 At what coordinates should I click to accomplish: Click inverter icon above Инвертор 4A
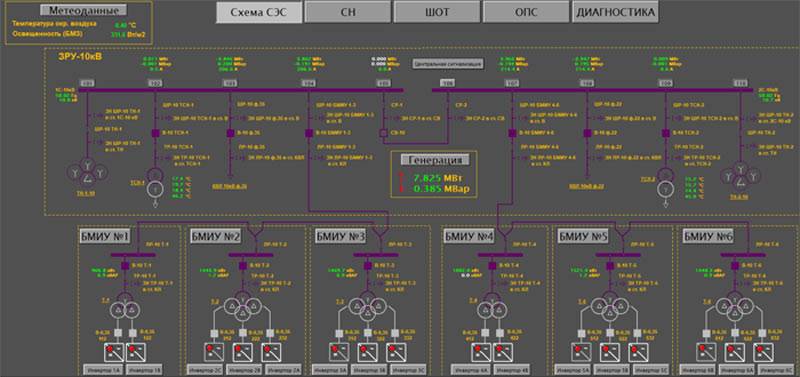[480, 352]
